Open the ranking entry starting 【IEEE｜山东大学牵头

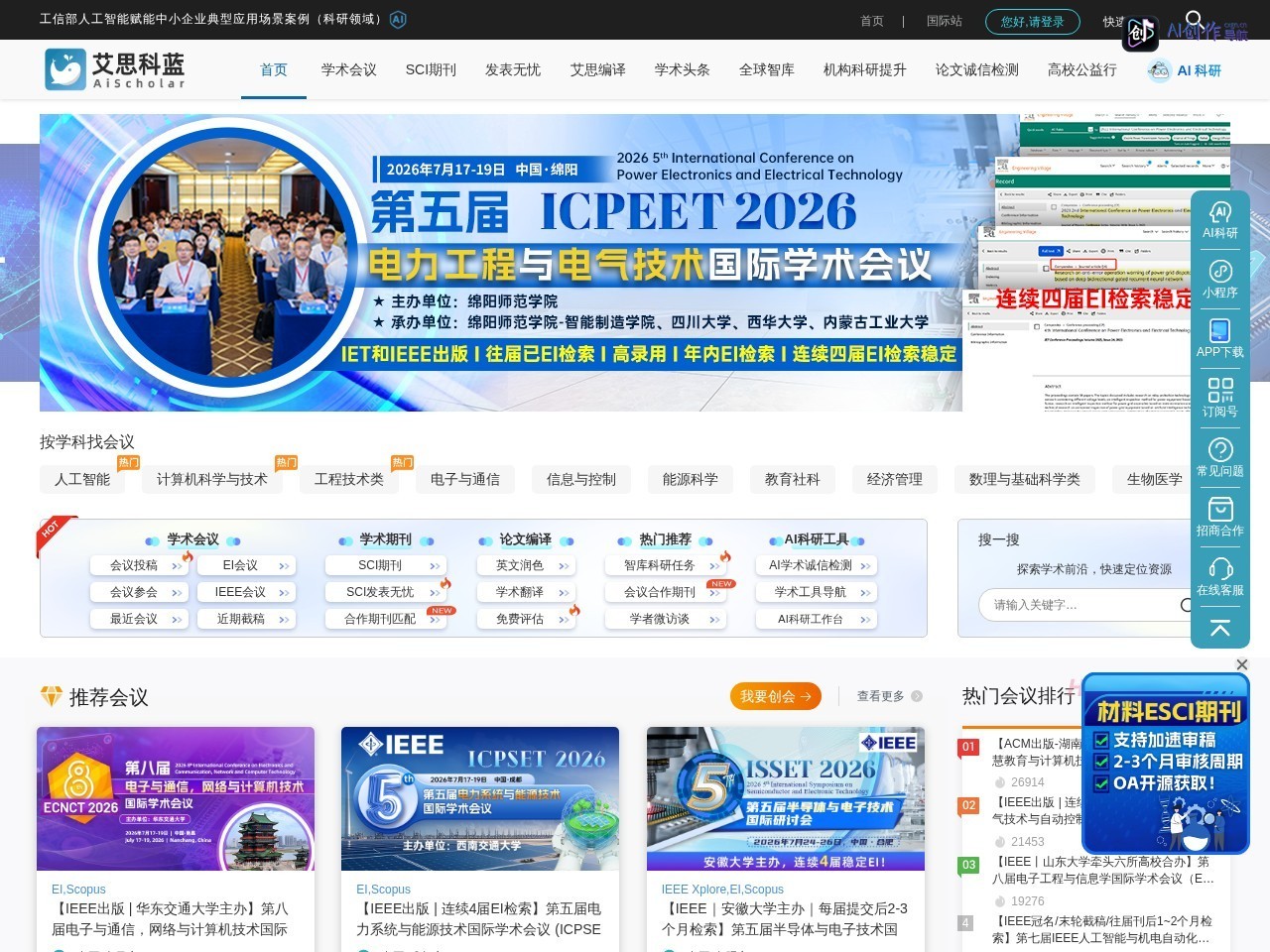point(1103,870)
